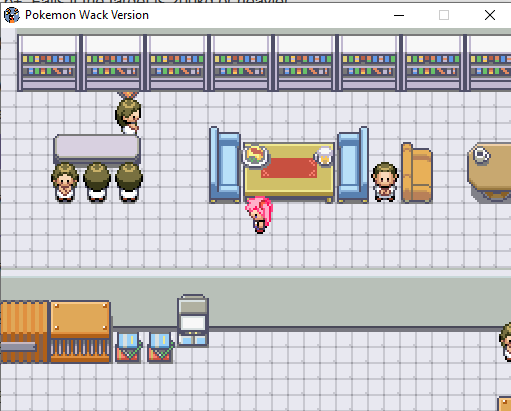Screen dimensions: 511x411
Task: Click the scientist standing beside the orange sofa
Action: 385,182
